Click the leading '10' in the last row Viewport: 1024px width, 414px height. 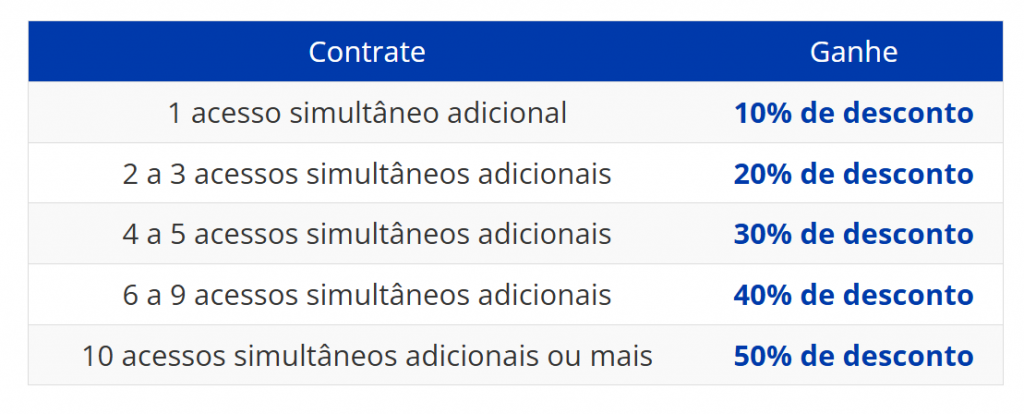[98, 356]
